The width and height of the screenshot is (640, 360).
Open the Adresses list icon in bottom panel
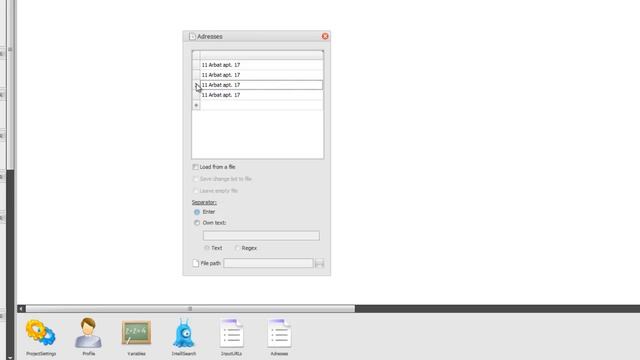pyautogui.click(x=279, y=333)
